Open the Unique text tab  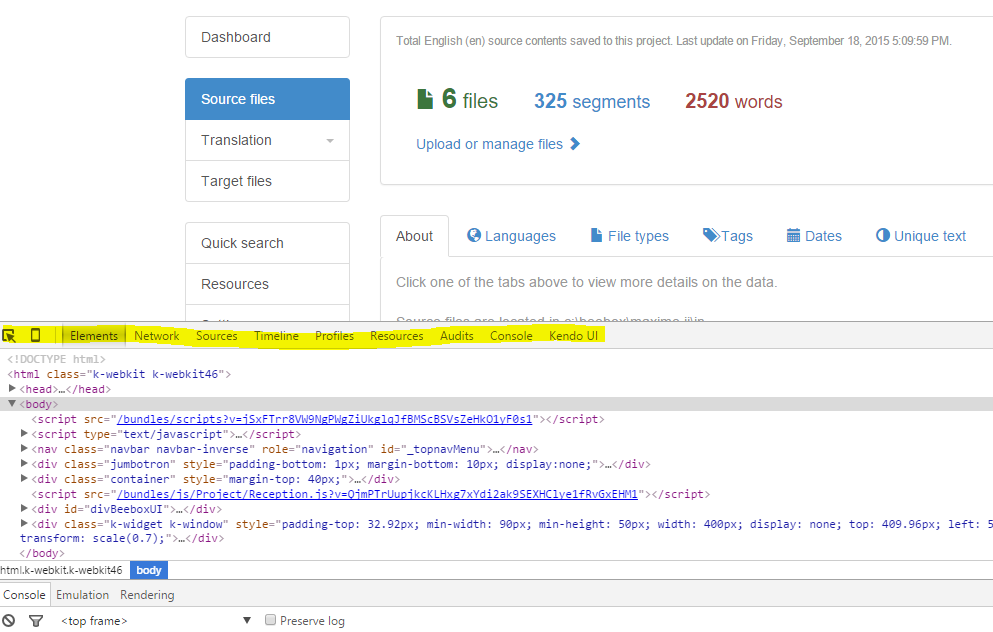click(921, 237)
